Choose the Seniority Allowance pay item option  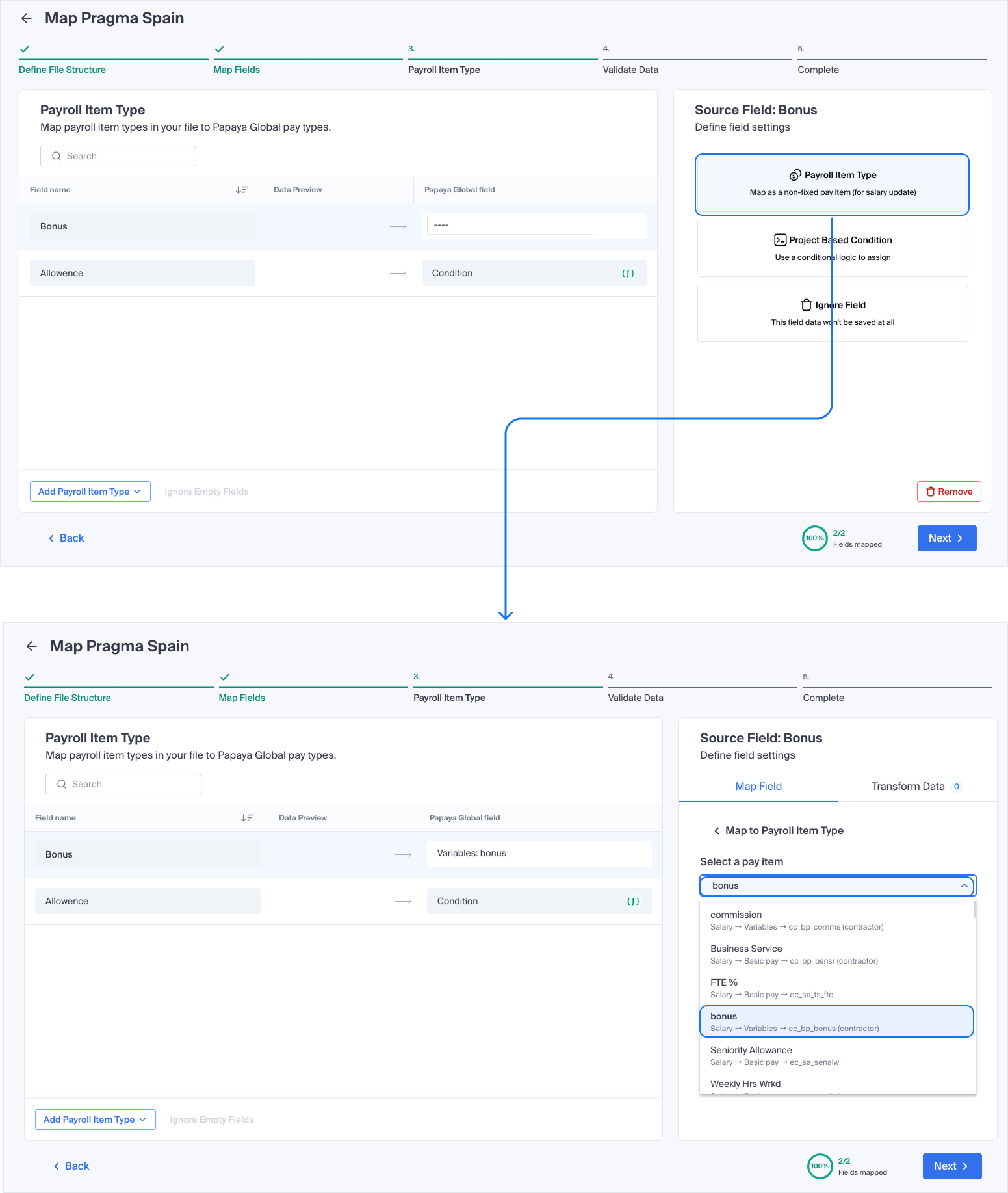click(837, 1056)
